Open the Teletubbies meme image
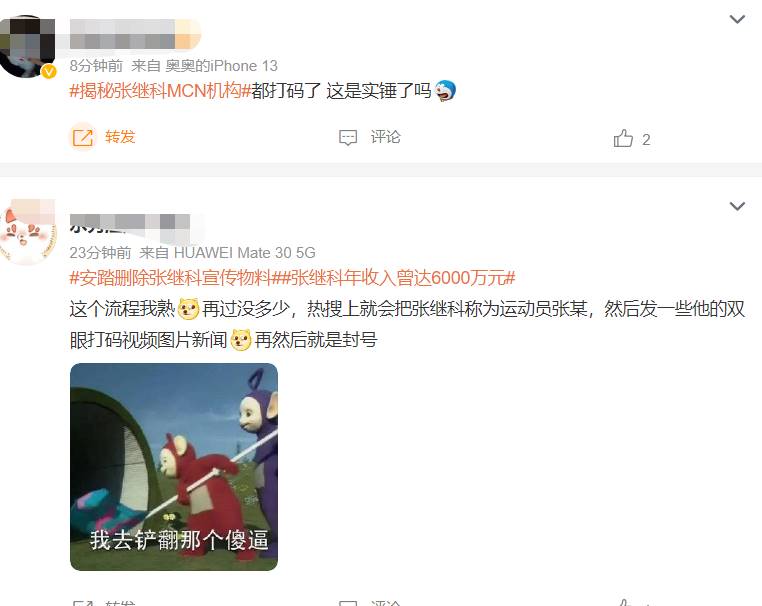This screenshot has height=606, width=762. [x=174, y=467]
